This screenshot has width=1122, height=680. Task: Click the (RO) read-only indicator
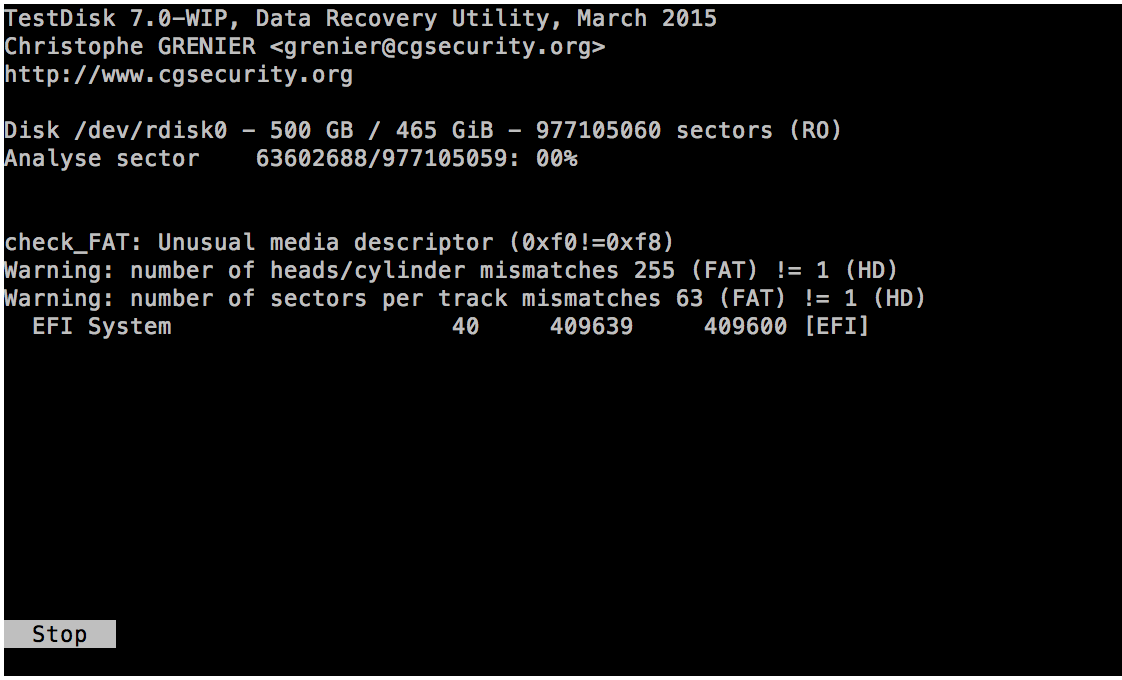(x=815, y=131)
